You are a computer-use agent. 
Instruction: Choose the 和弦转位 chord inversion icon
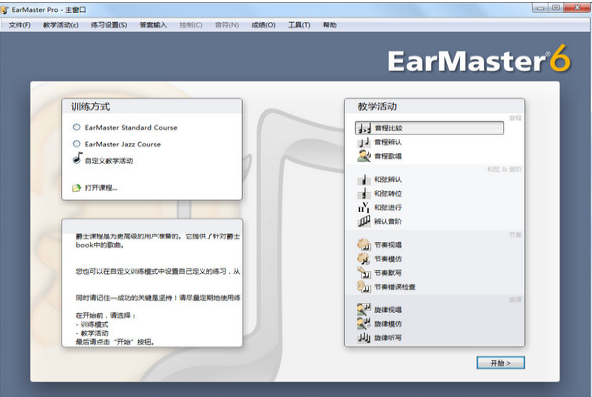tap(364, 194)
